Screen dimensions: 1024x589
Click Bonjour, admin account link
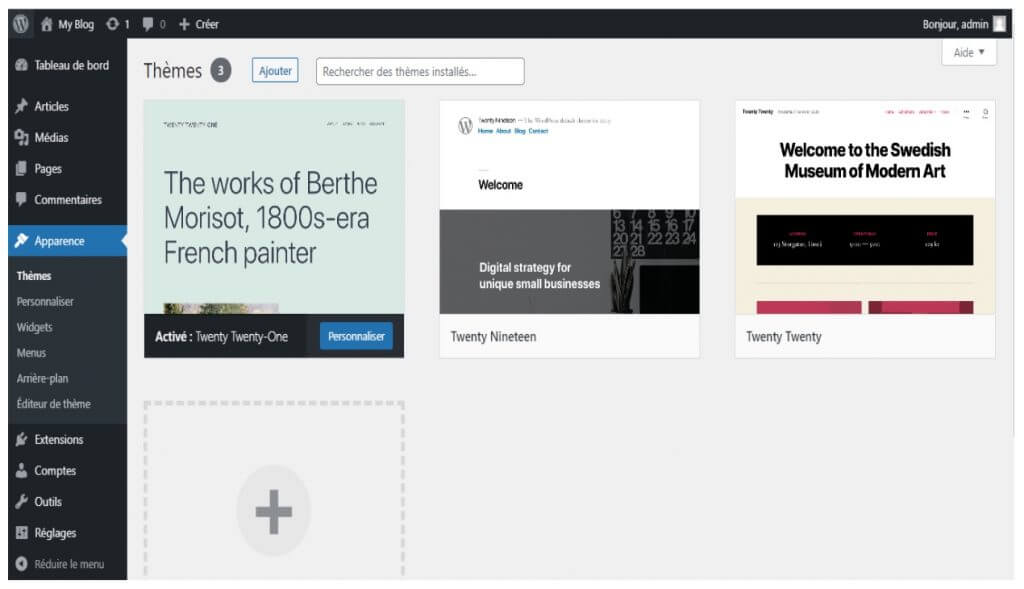click(955, 24)
